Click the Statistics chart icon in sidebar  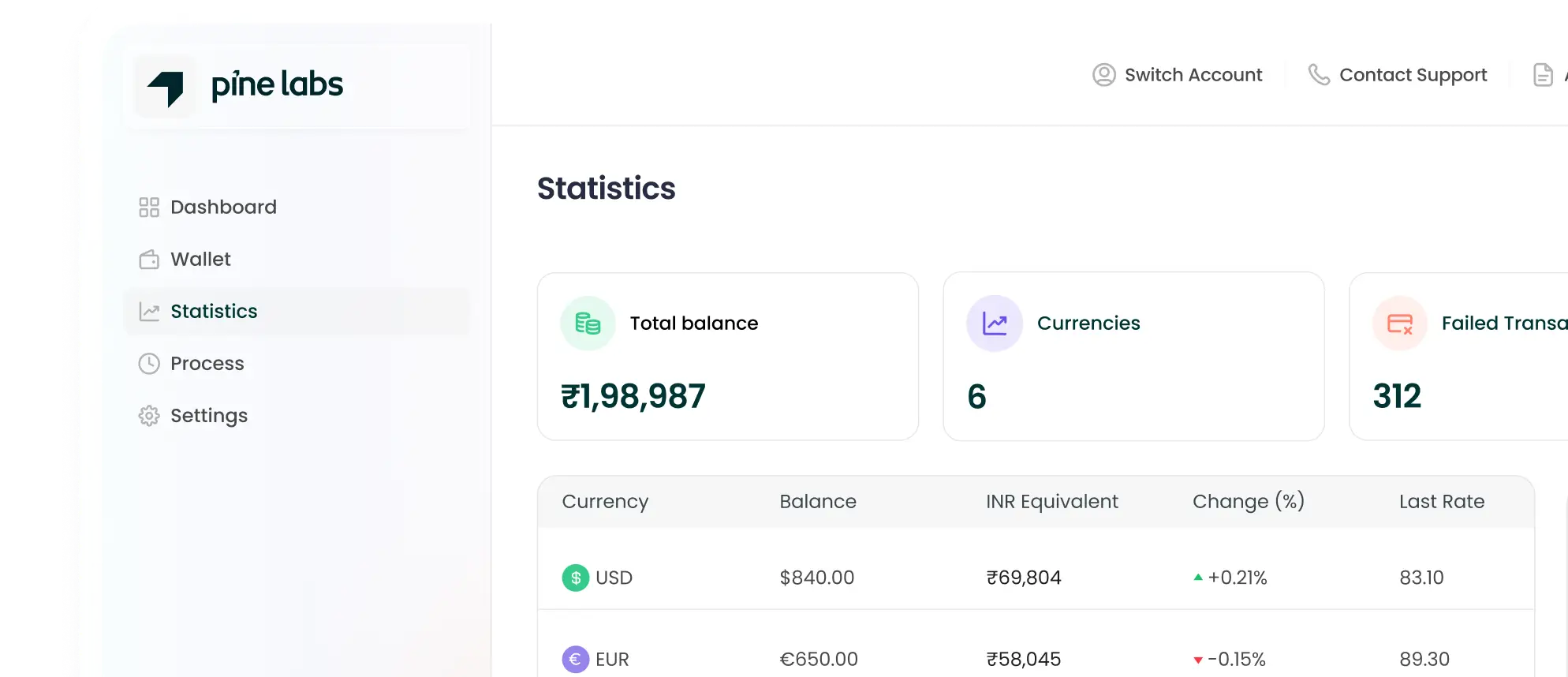click(149, 312)
